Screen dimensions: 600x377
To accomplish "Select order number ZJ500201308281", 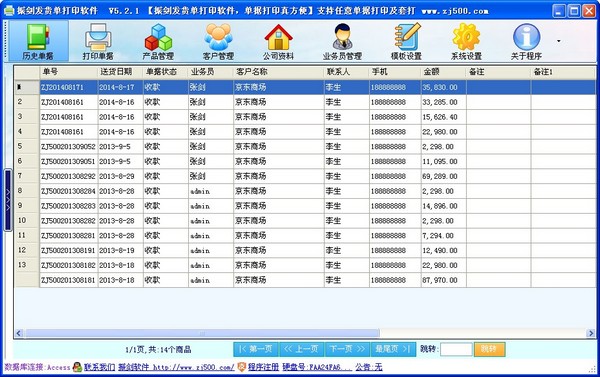I will (69, 236).
